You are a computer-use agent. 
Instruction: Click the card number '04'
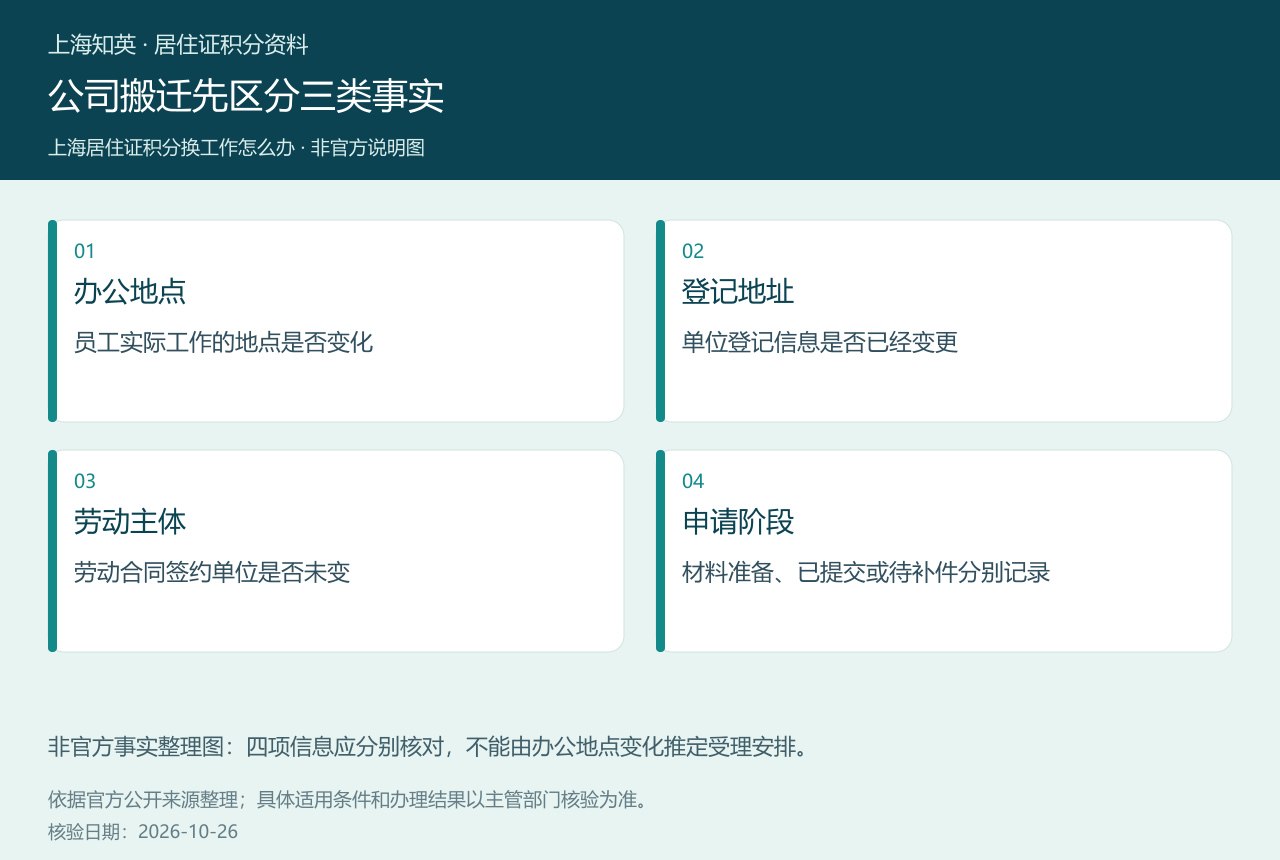pyautogui.click(x=693, y=482)
